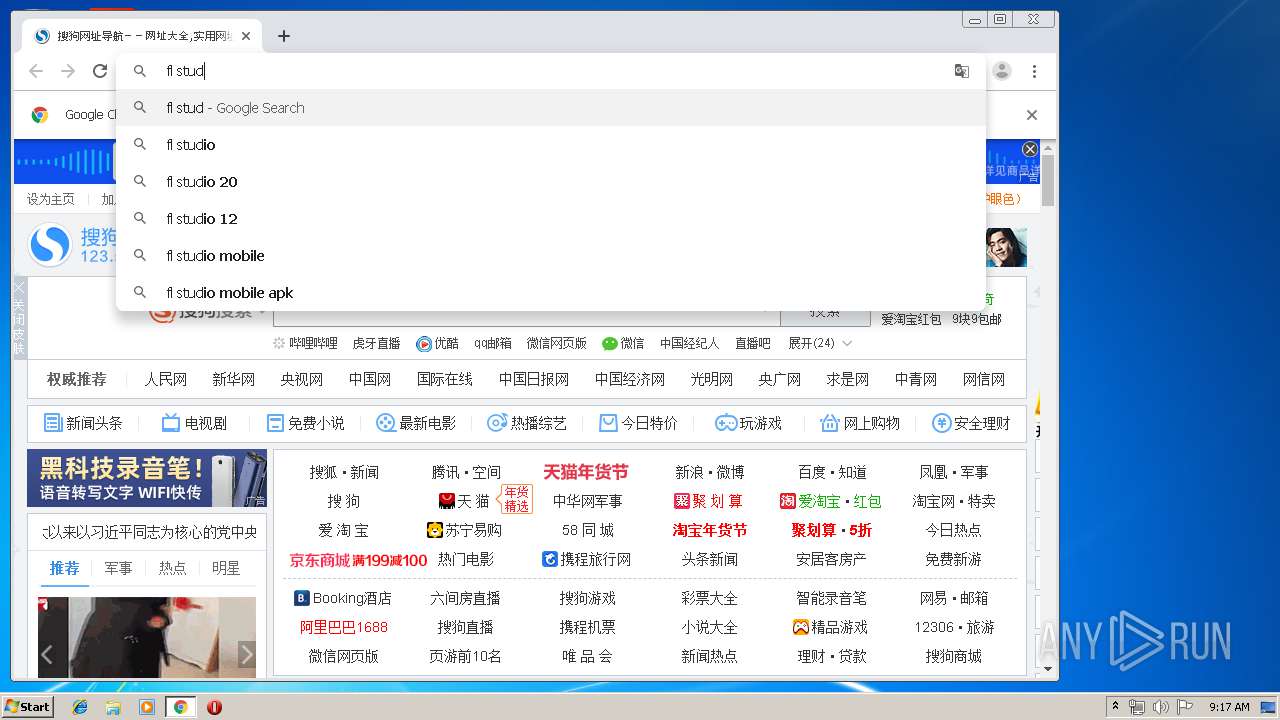Screen dimensions: 1280x720
Task: Open 网上购物 category
Action: point(859,423)
